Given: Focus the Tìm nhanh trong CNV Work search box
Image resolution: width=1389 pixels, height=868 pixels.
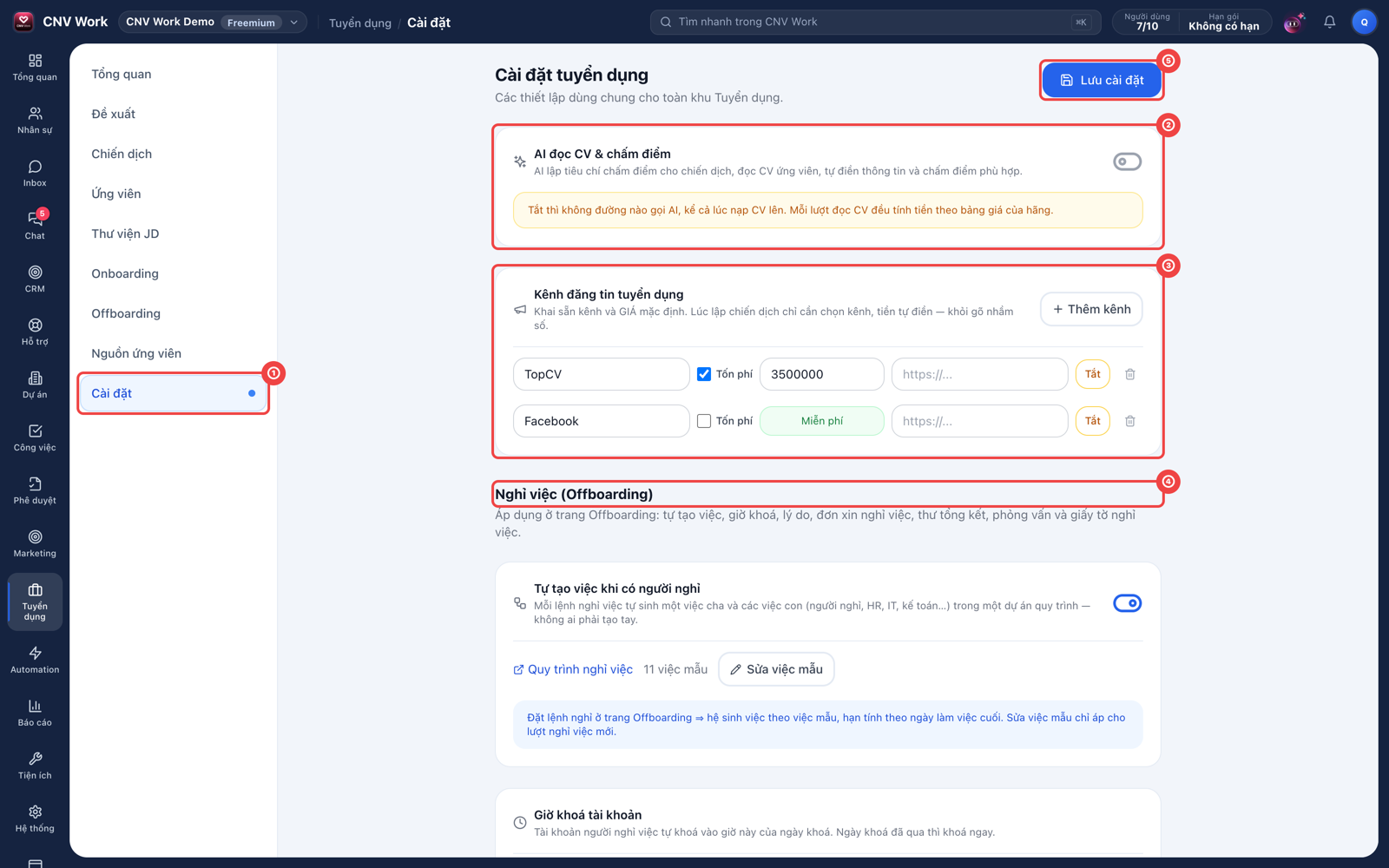Looking at the screenshot, I should click(875, 22).
